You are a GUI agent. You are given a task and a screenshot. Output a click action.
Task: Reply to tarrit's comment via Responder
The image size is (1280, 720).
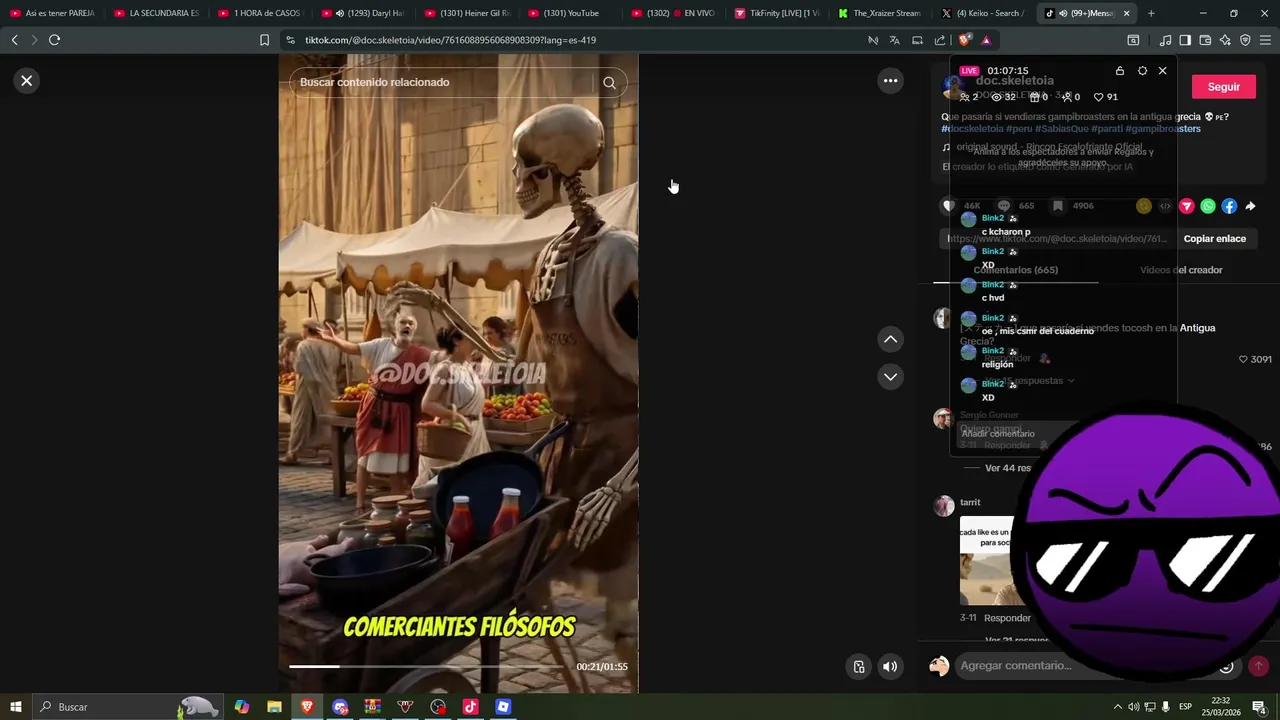pyautogui.click(x=1007, y=618)
